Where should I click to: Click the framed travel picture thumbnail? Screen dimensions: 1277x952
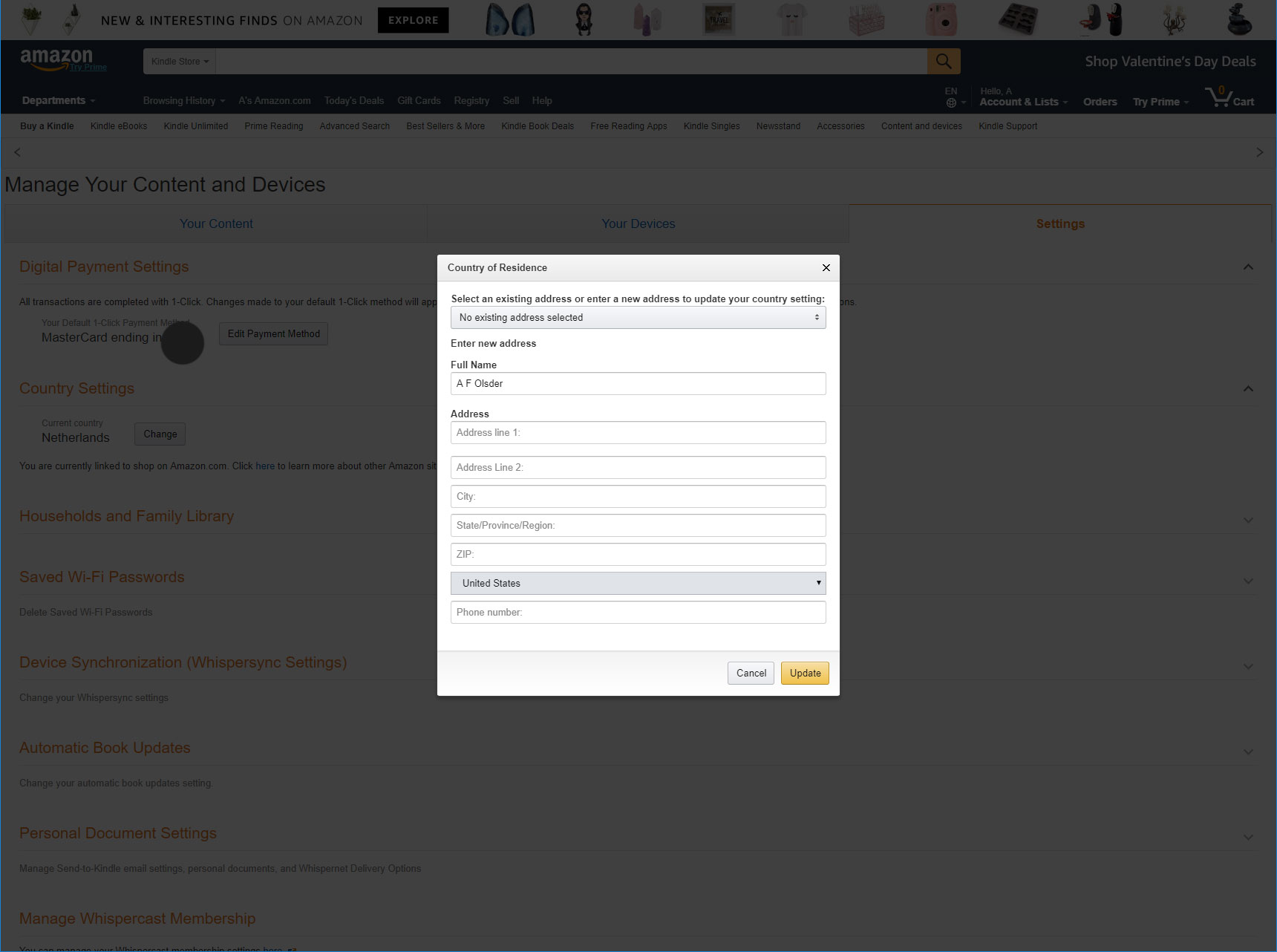pos(719,20)
